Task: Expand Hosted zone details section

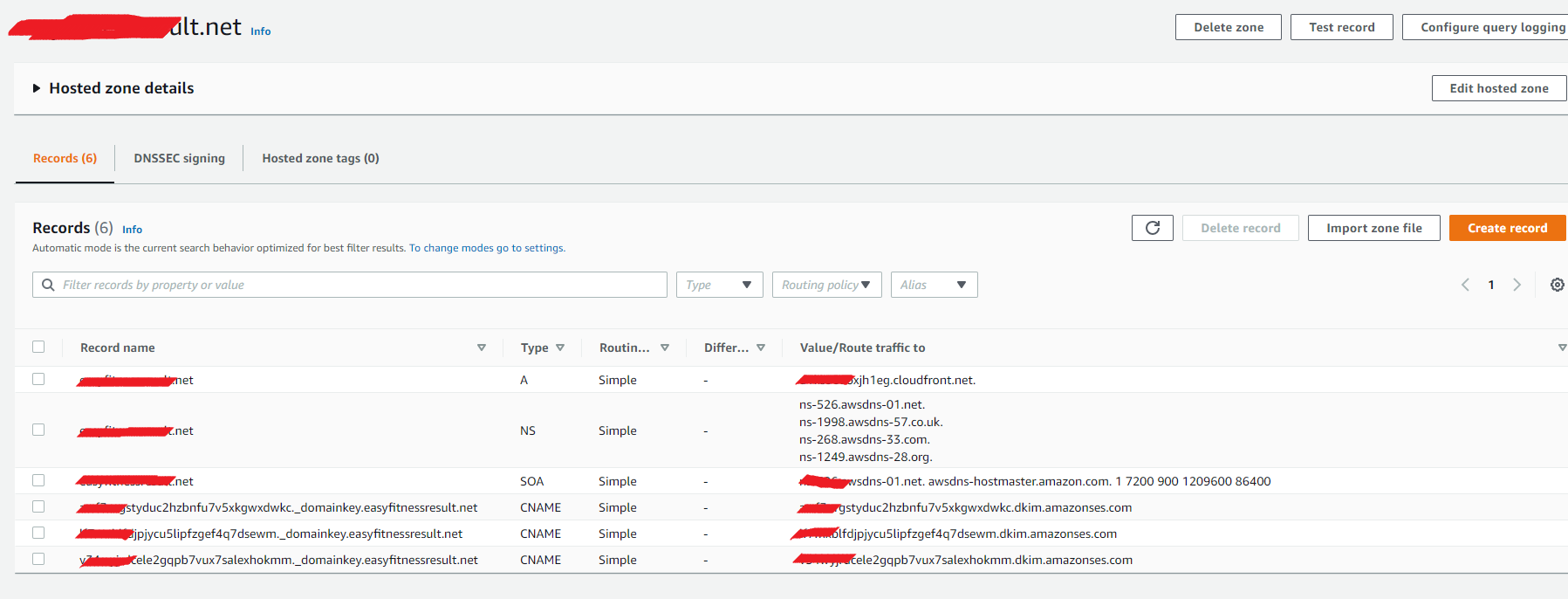Action: [x=37, y=88]
